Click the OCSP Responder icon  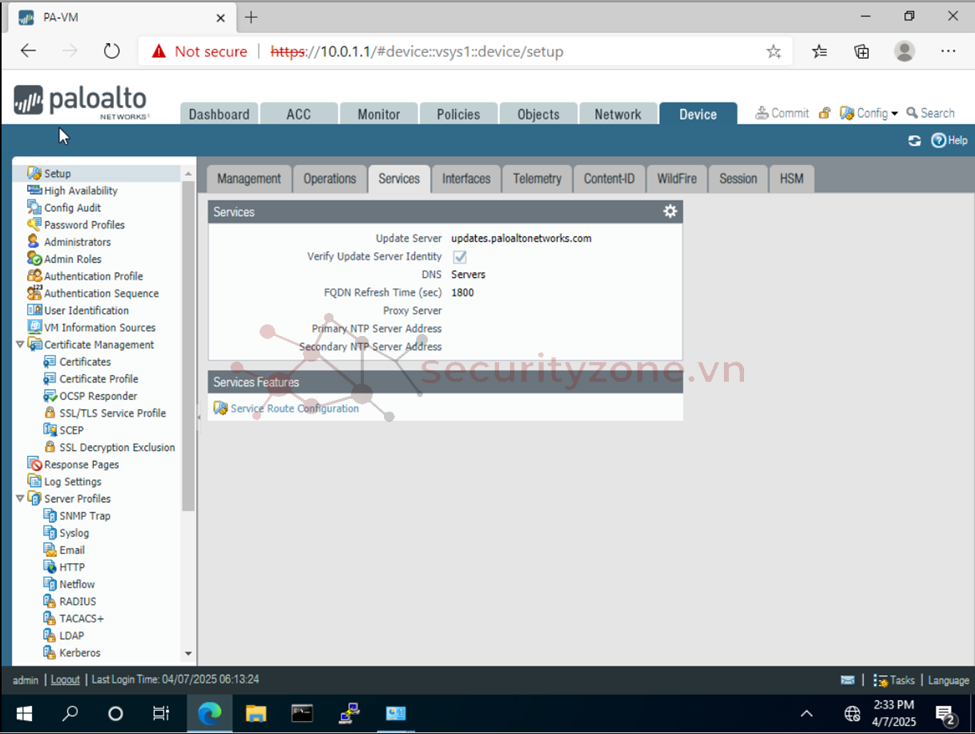pos(50,396)
